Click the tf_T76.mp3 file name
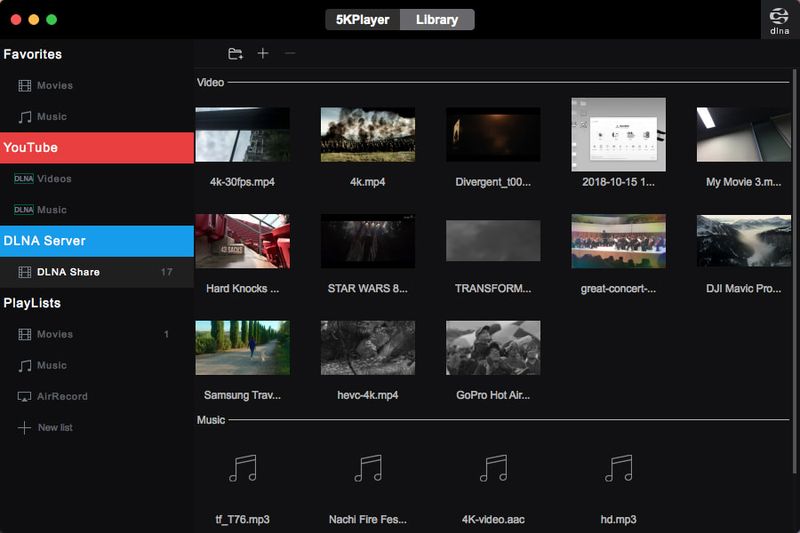The width and height of the screenshot is (800, 533). tap(242, 520)
